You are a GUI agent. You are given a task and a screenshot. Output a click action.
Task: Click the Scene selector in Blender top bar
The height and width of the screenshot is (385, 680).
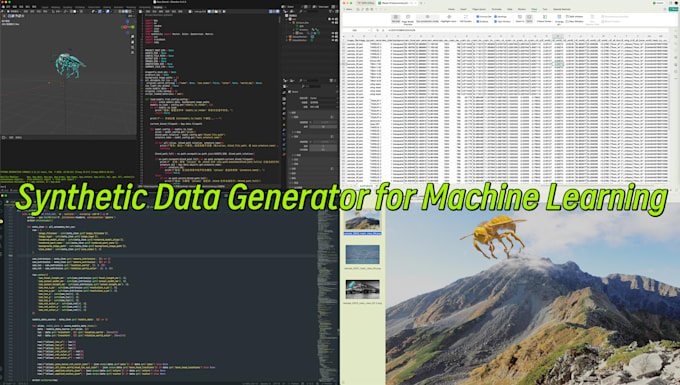pos(292,7)
